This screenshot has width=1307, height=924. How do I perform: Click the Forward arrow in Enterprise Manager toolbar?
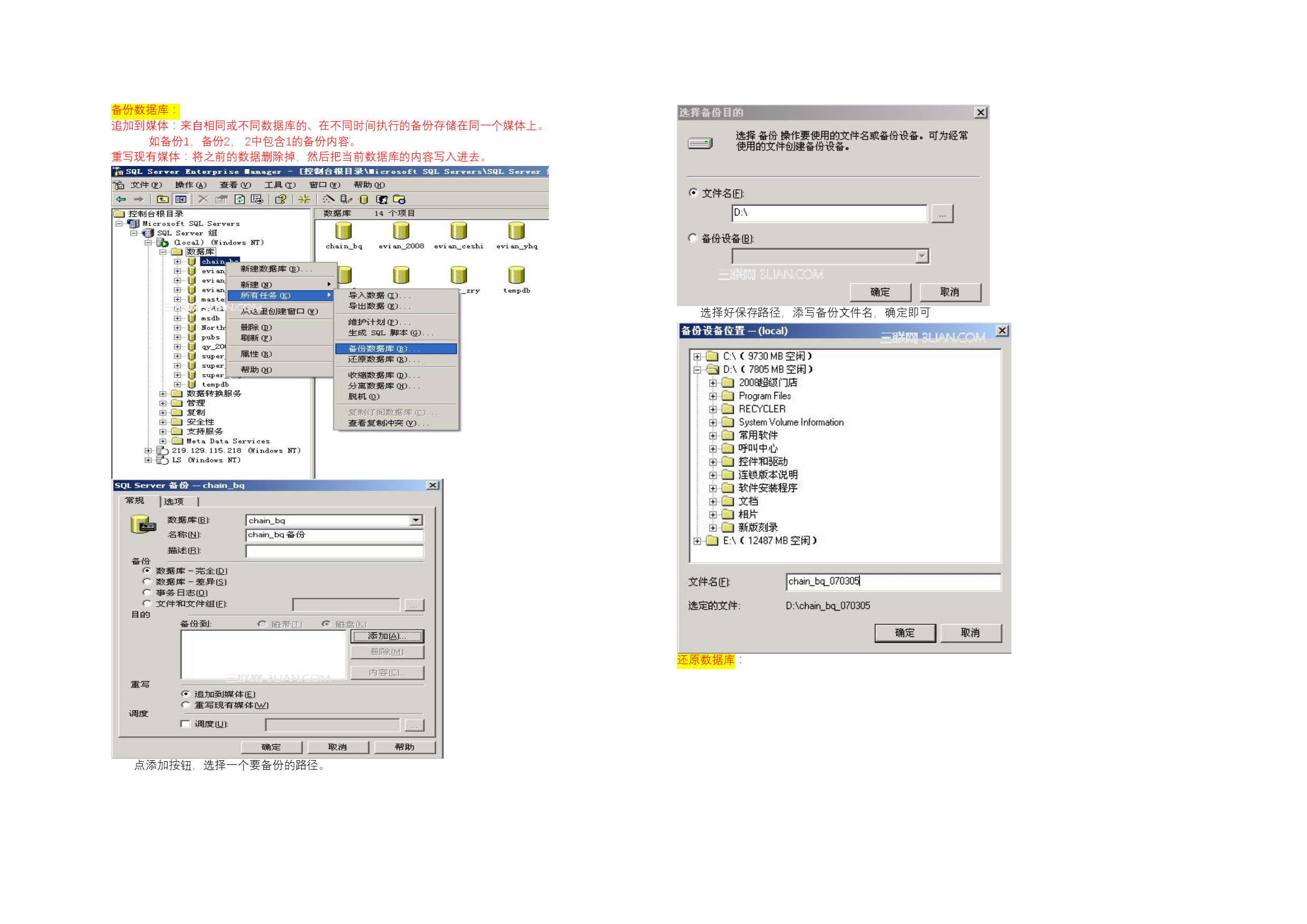pyautogui.click(x=139, y=199)
